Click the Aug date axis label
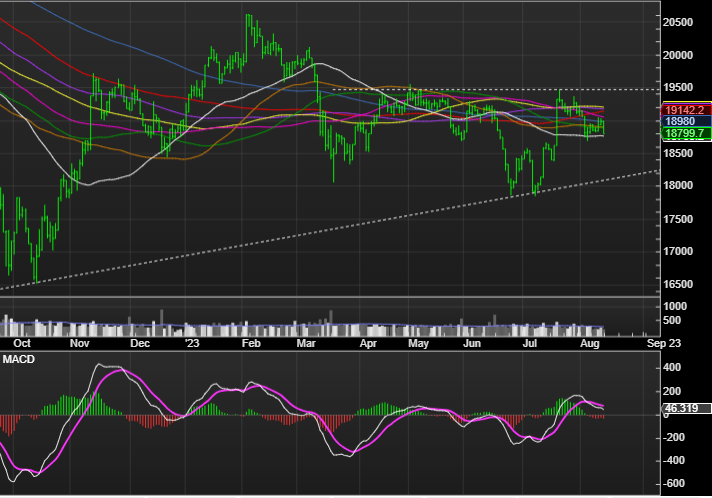Image resolution: width=712 pixels, height=498 pixels. tap(589, 343)
